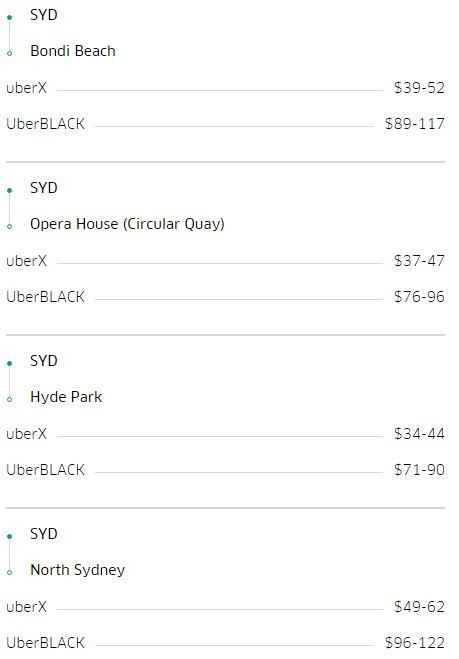Click the origin dot of Opera House route

point(9,190)
